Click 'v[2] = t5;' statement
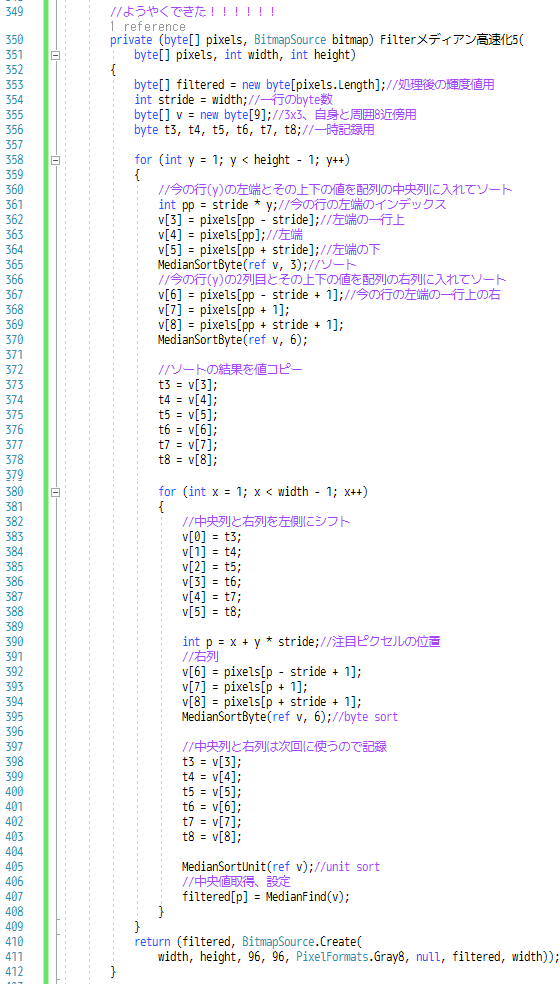 [x=212, y=566]
